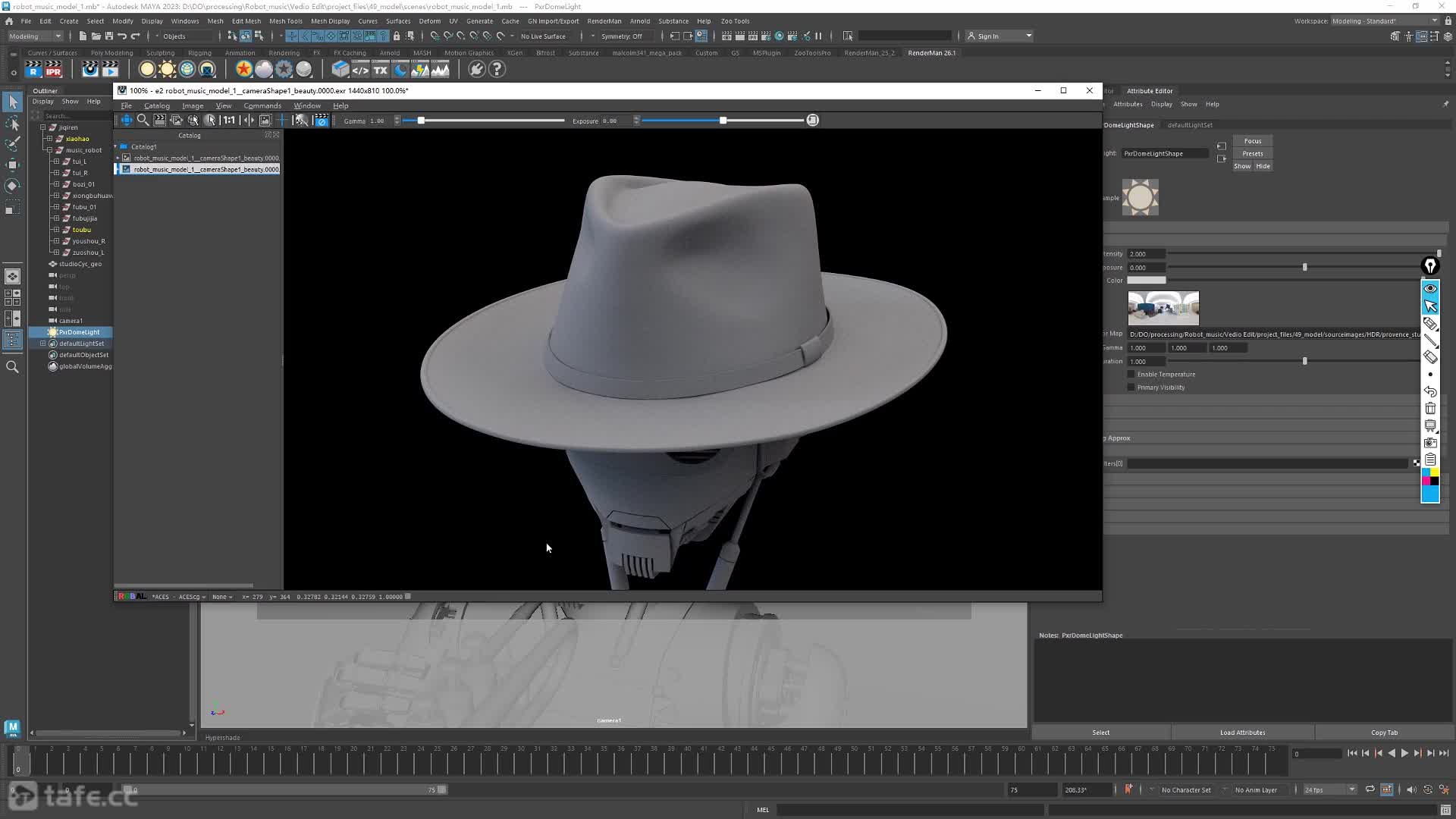
Task: Toggle RGBA channel display in It status bar
Action: point(133,597)
